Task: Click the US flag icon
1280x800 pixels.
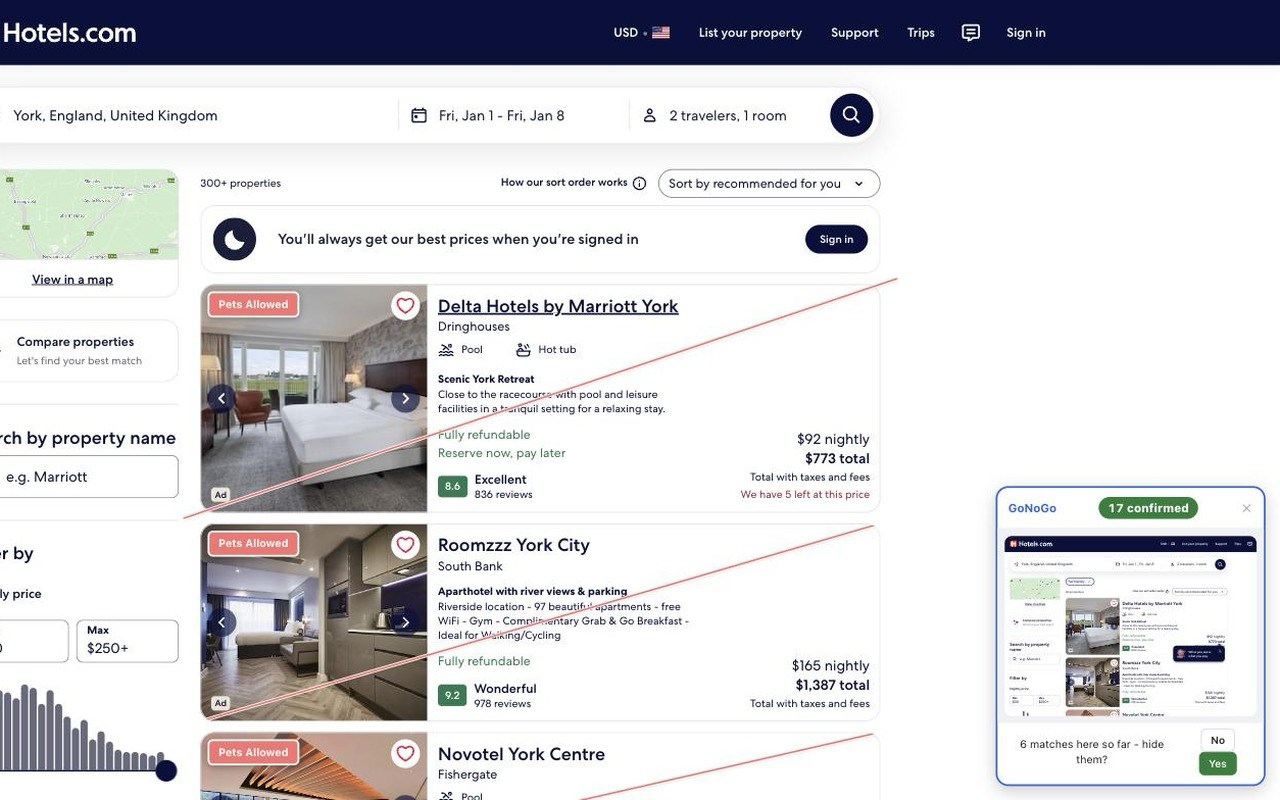Action: coord(661,33)
